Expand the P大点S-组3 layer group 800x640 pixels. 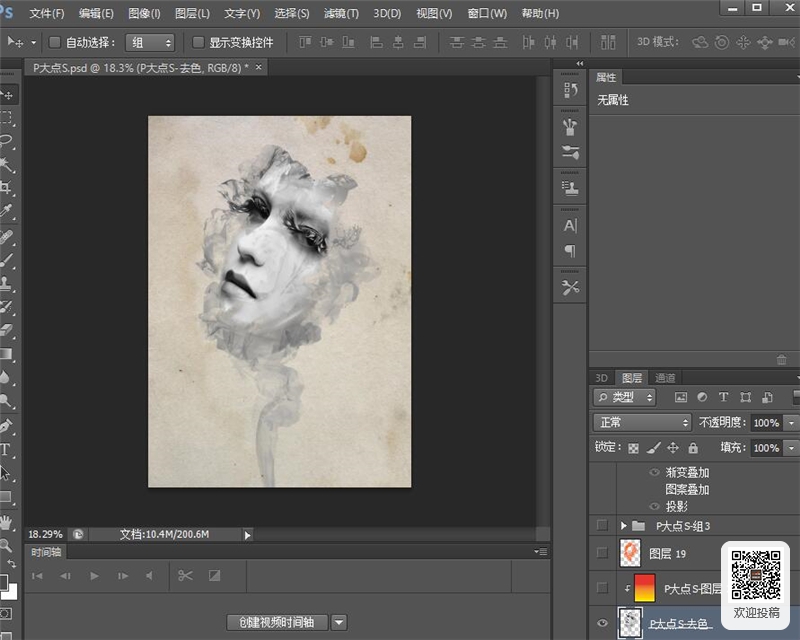point(623,526)
